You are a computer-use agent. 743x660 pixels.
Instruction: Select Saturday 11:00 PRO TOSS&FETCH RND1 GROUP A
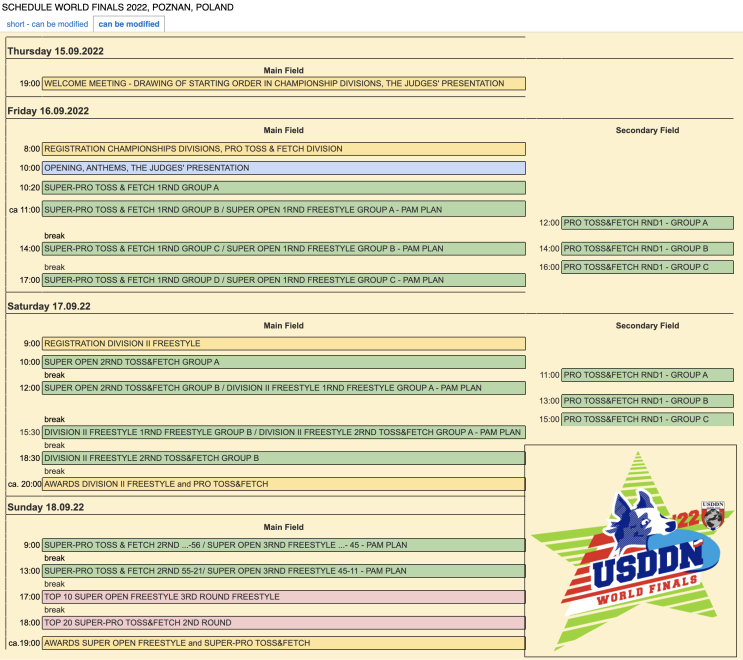(x=647, y=375)
